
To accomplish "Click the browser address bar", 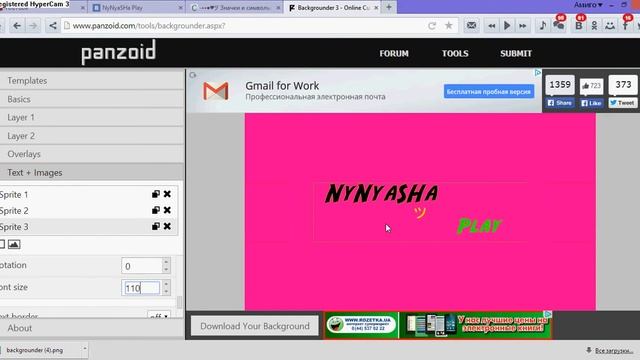I will pos(245,26).
